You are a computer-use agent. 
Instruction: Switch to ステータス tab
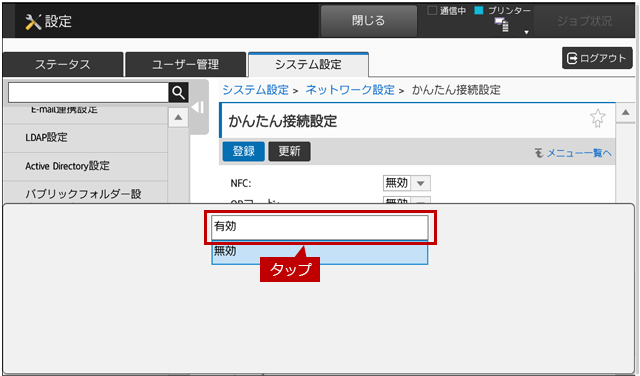[x=62, y=65]
